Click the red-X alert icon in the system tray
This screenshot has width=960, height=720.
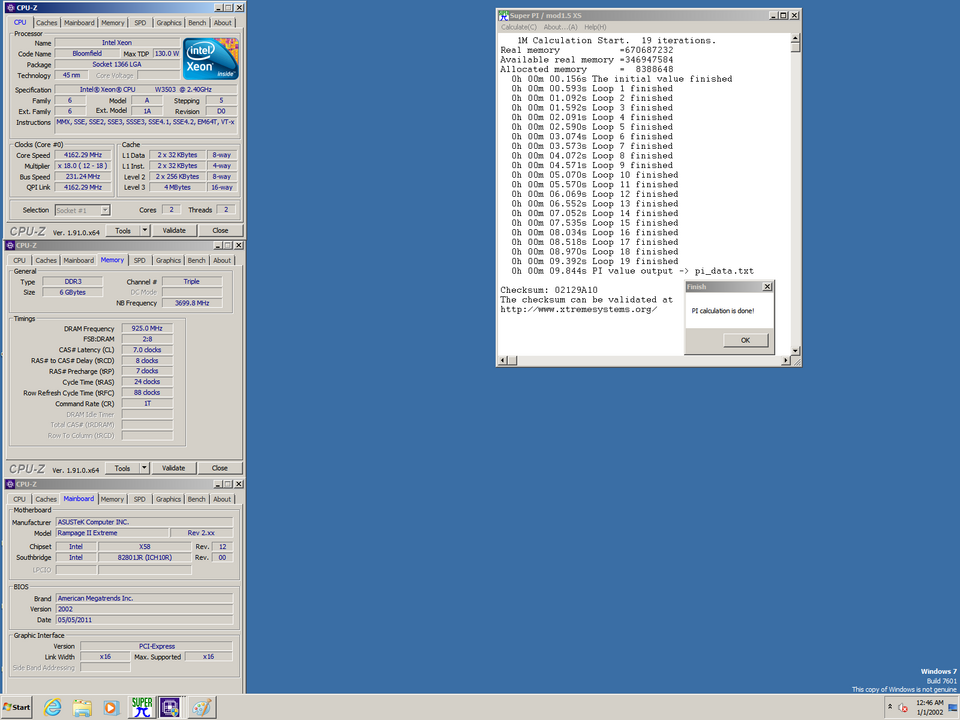[x=903, y=708]
